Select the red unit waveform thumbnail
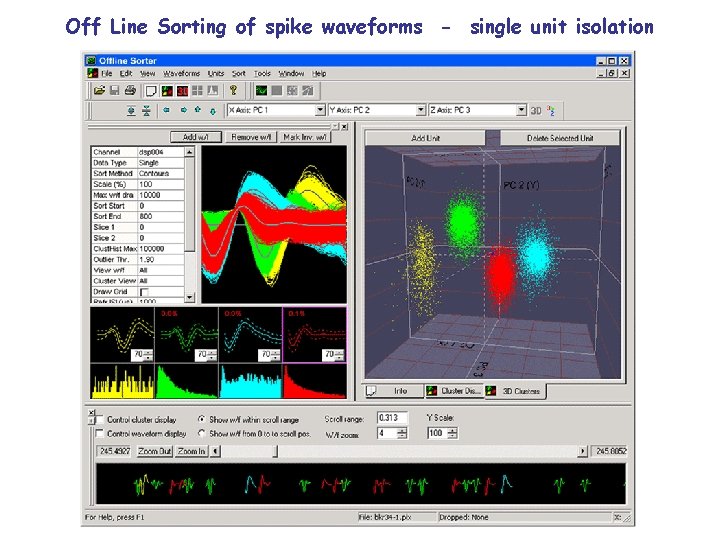 315,335
